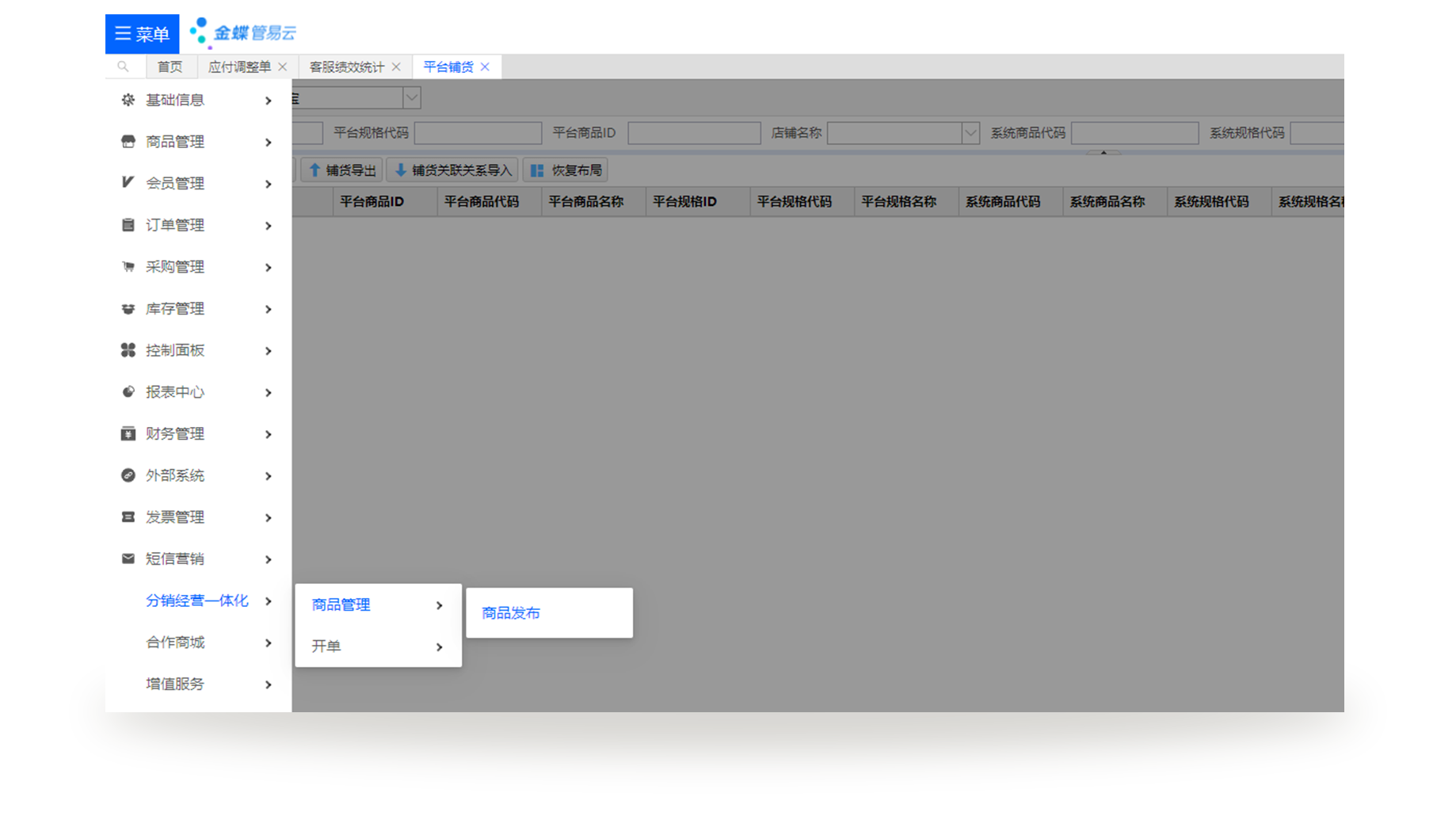Image resolution: width=1456 pixels, height=816 pixels.
Task: Expand the 发票管理 chevron arrow
Action: [269, 518]
